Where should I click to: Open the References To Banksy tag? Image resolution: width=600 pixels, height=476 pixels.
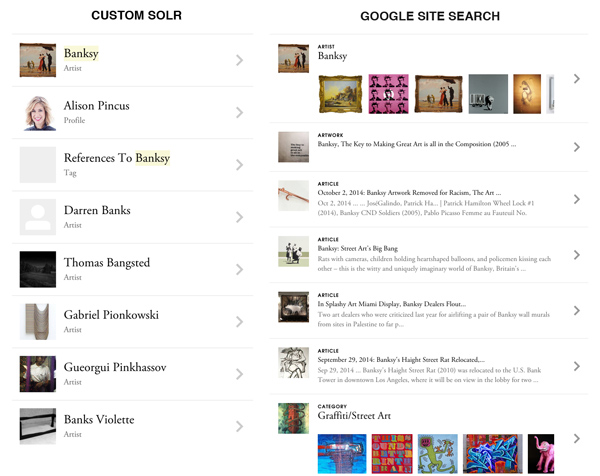132,165
